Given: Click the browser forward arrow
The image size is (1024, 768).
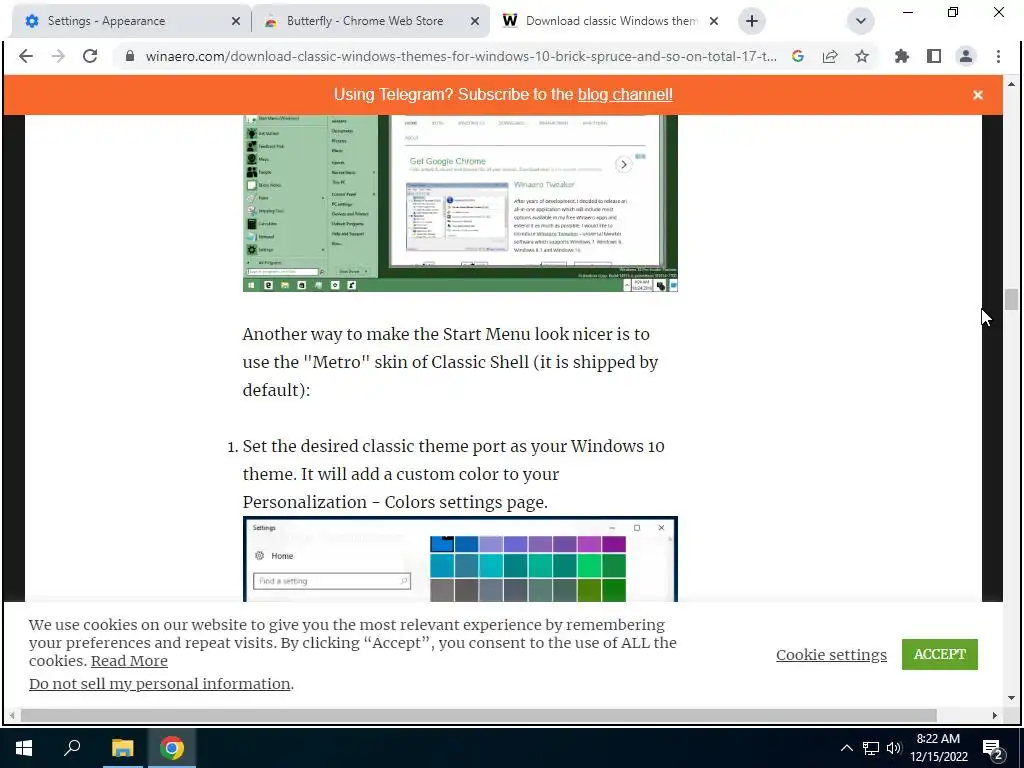Looking at the screenshot, I should coord(58,56).
